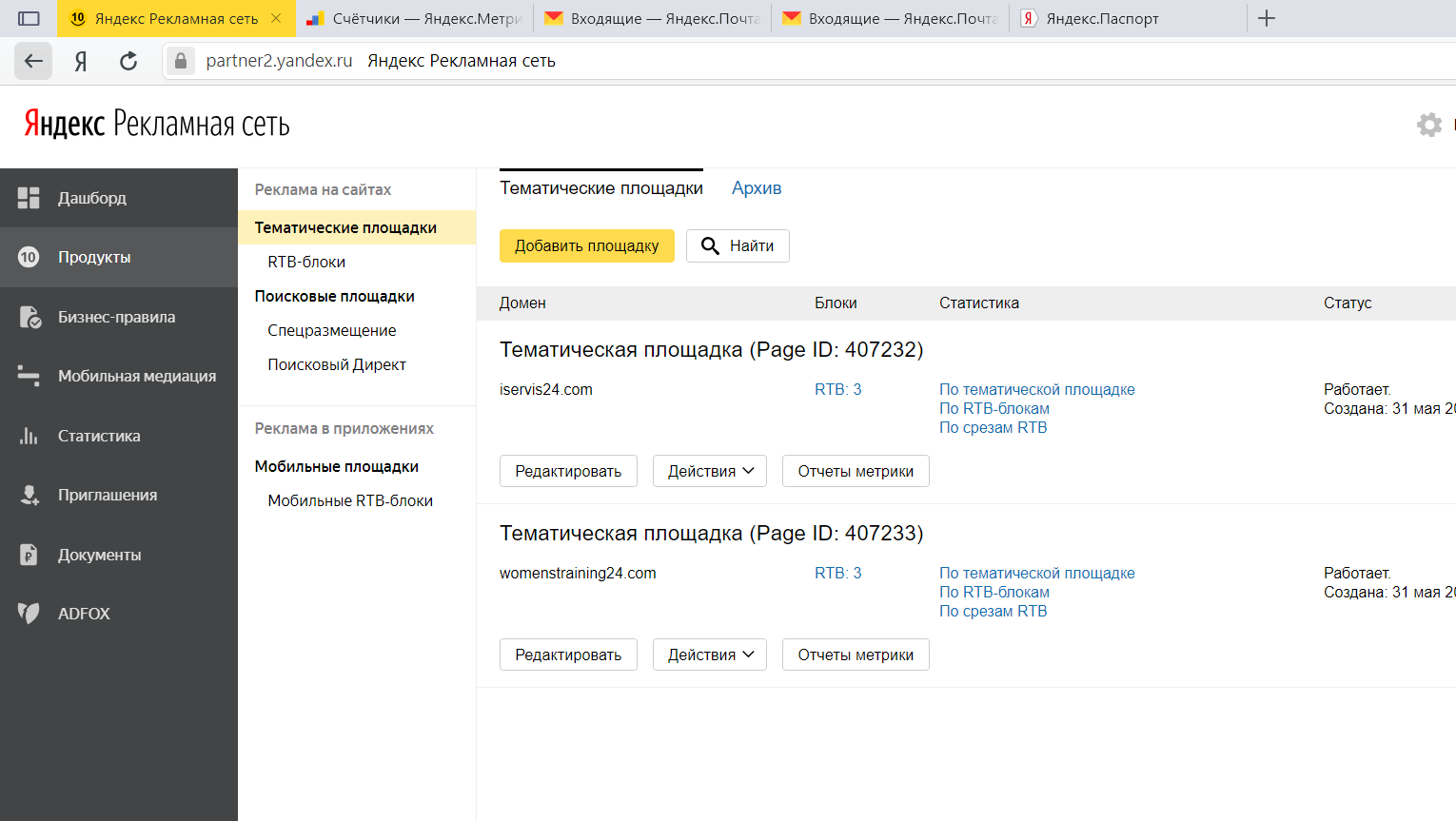The image size is (1456, 821).
Task: Click the ADFOX fox icon
Action: pos(29,614)
